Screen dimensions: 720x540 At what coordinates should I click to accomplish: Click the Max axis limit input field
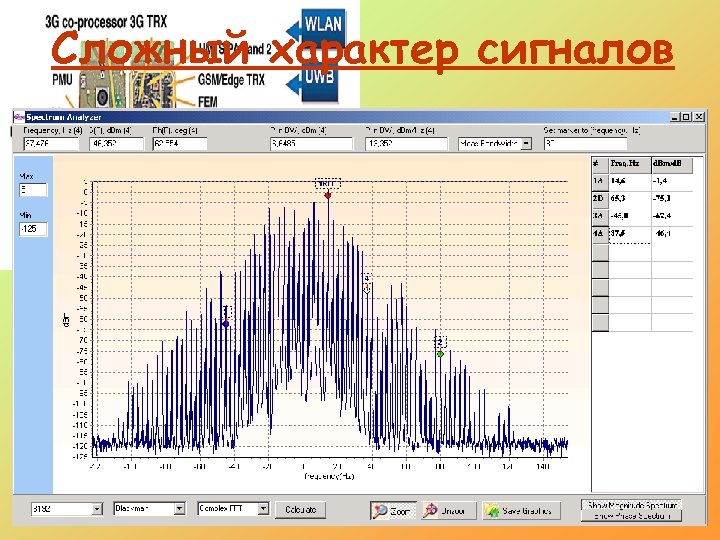pos(33,190)
